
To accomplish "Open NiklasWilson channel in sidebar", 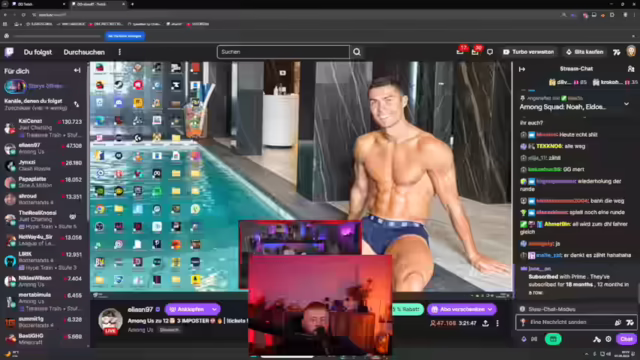I will pyautogui.click(x=43, y=281).
